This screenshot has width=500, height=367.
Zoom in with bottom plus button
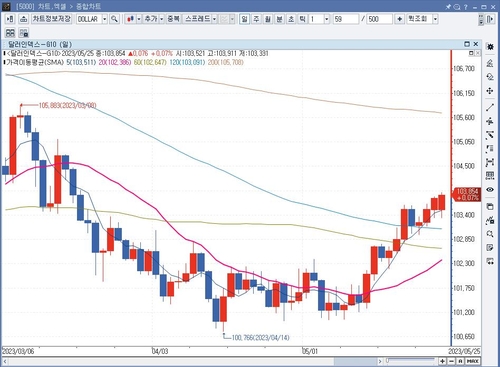[x=442, y=361]
